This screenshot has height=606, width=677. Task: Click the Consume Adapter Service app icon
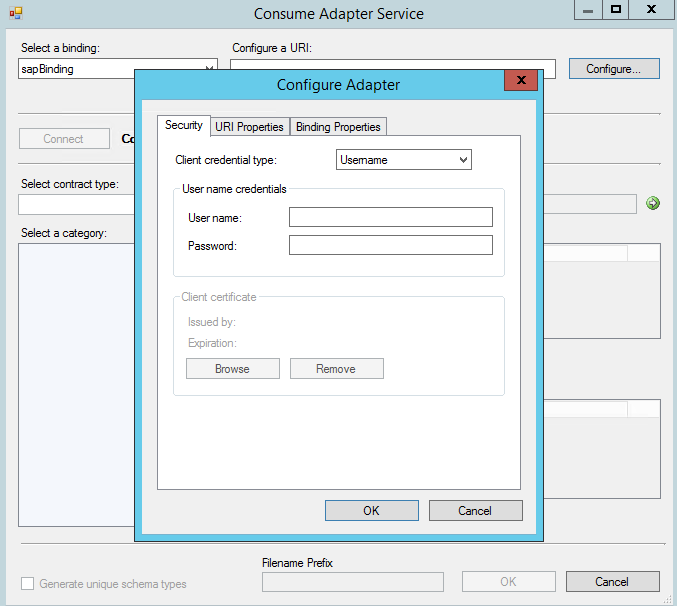point(16,13)
